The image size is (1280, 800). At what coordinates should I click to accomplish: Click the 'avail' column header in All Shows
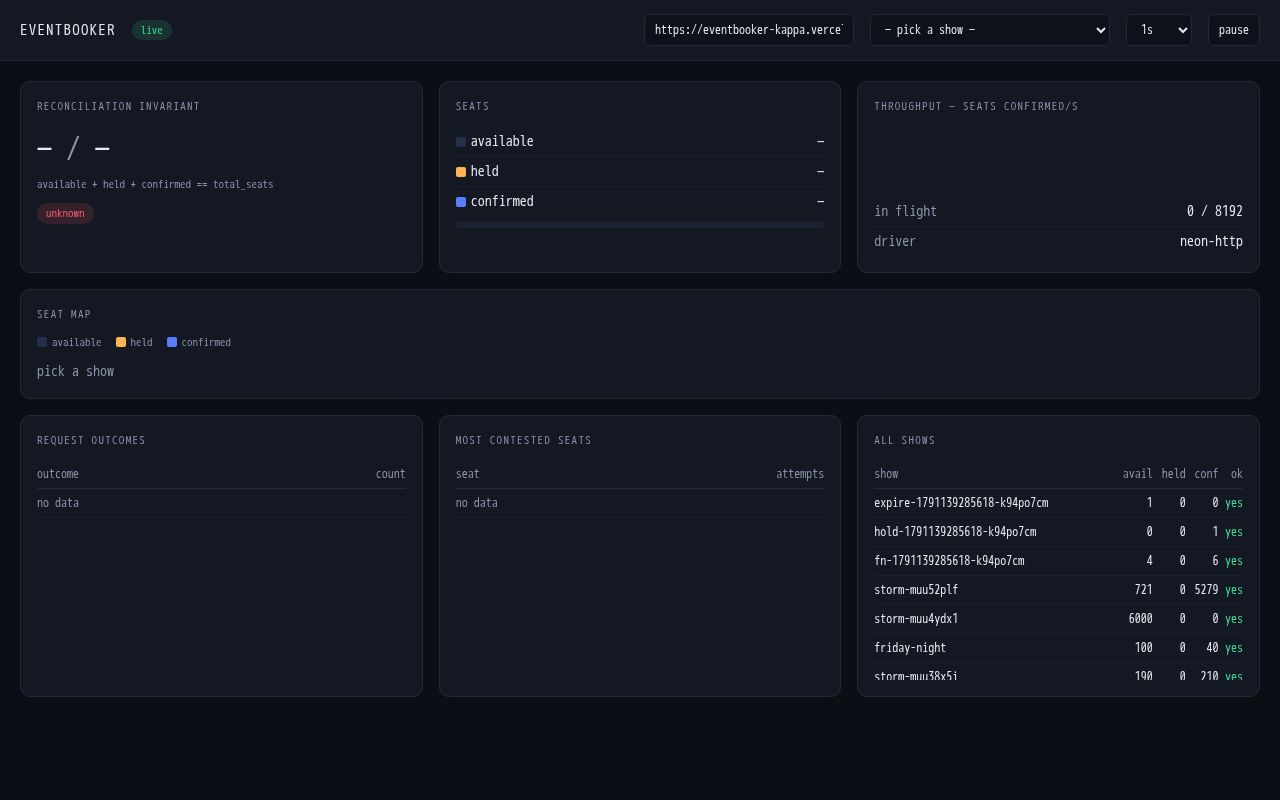[1137, 474]
